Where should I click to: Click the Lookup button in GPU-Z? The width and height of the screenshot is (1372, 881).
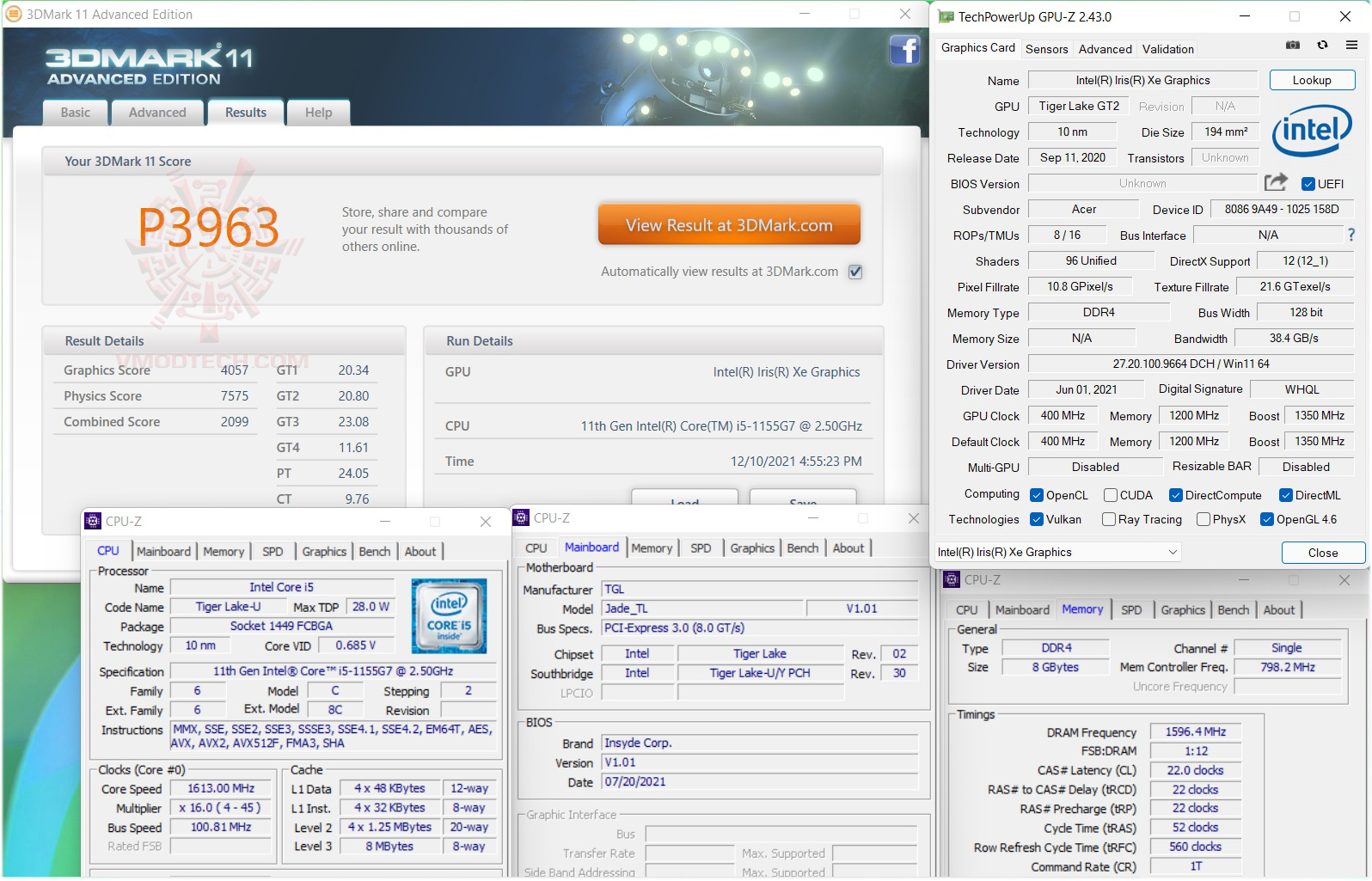1312,80
